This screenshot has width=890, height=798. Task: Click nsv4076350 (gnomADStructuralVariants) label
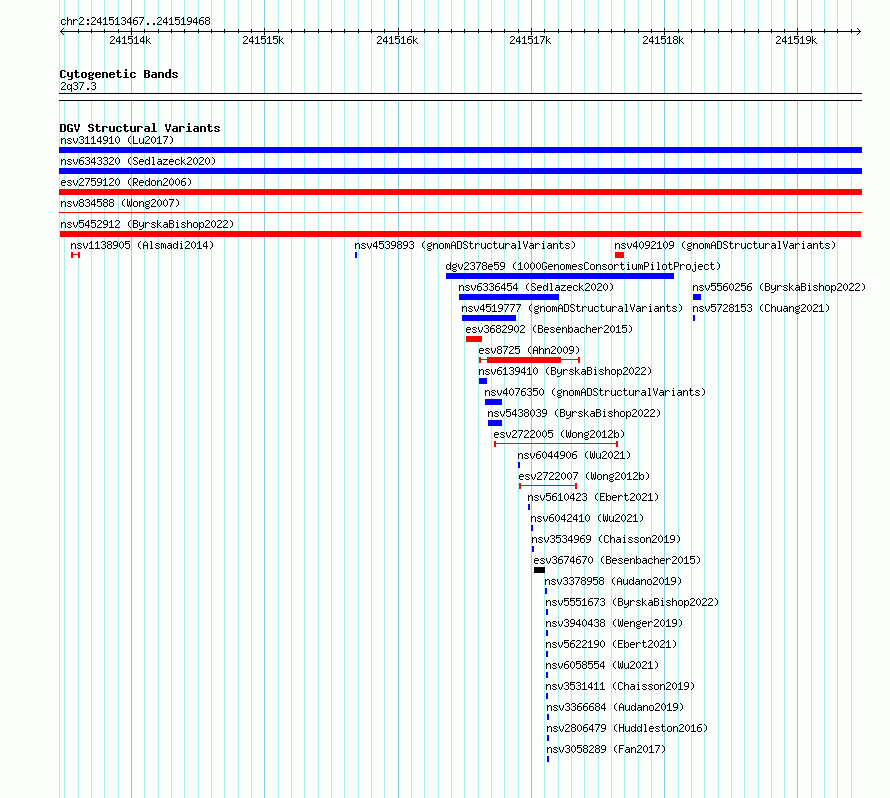[595, 392]
